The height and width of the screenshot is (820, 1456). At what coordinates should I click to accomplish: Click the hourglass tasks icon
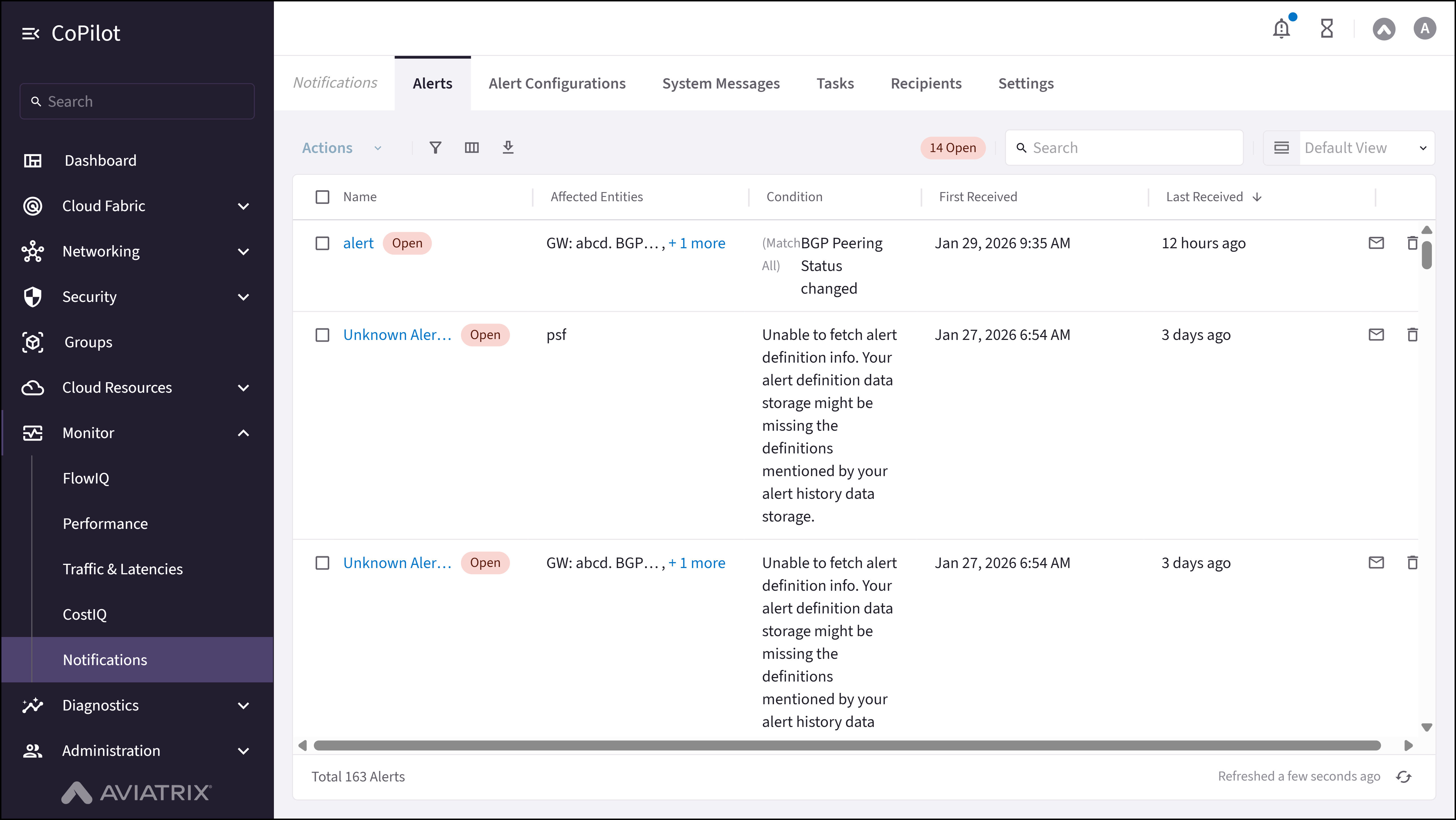[1326, 28]
